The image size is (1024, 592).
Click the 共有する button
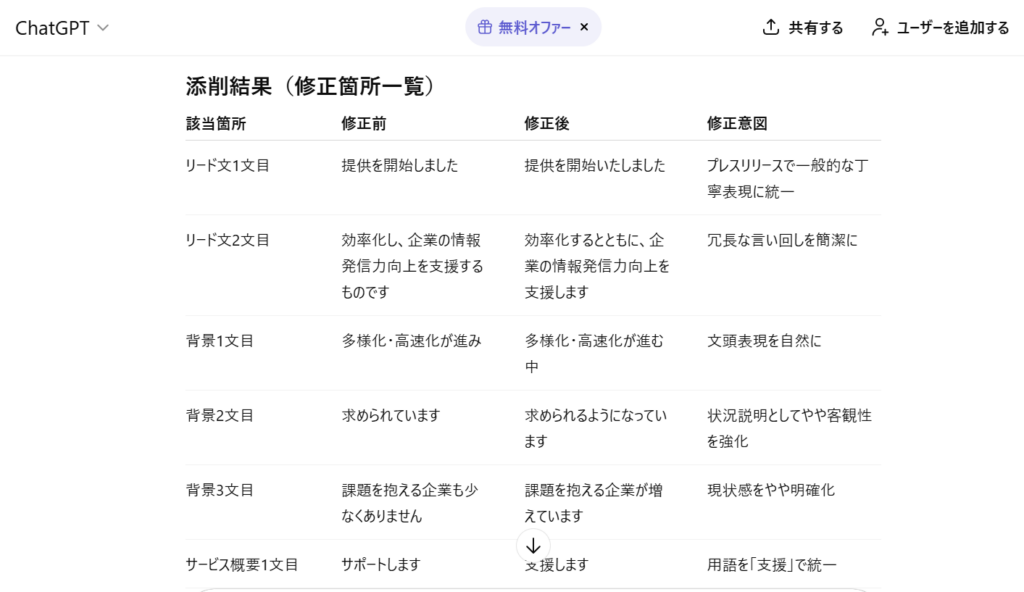pyautogui.click(x=801, y=27)
